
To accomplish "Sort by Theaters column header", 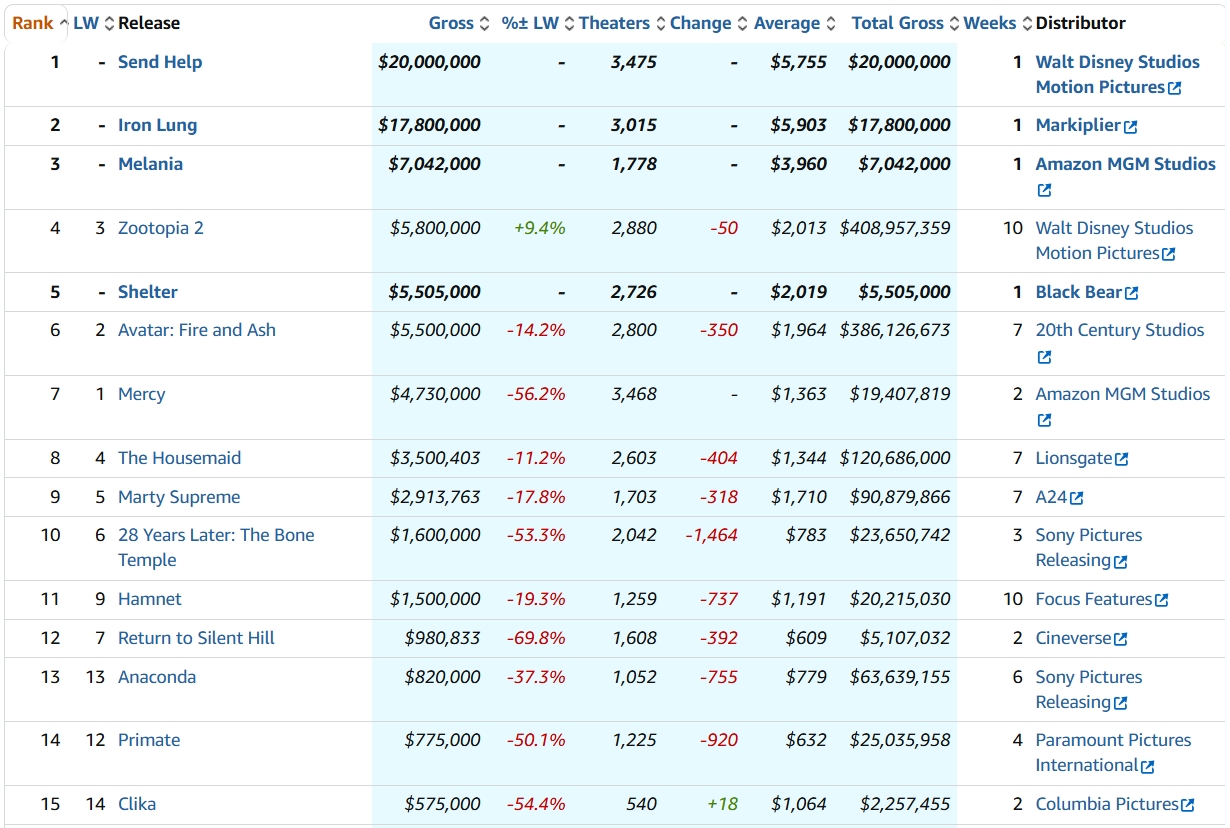I will click(614, 23).
